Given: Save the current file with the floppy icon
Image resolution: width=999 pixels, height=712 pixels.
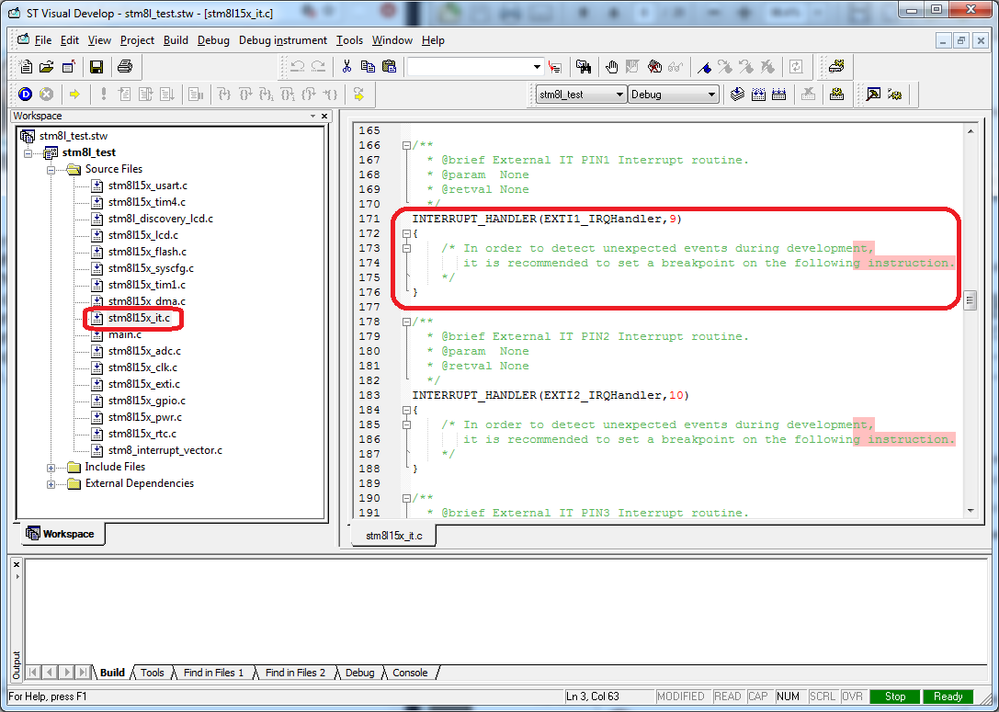Looking at the screenshot, I should tap(96, 67).
